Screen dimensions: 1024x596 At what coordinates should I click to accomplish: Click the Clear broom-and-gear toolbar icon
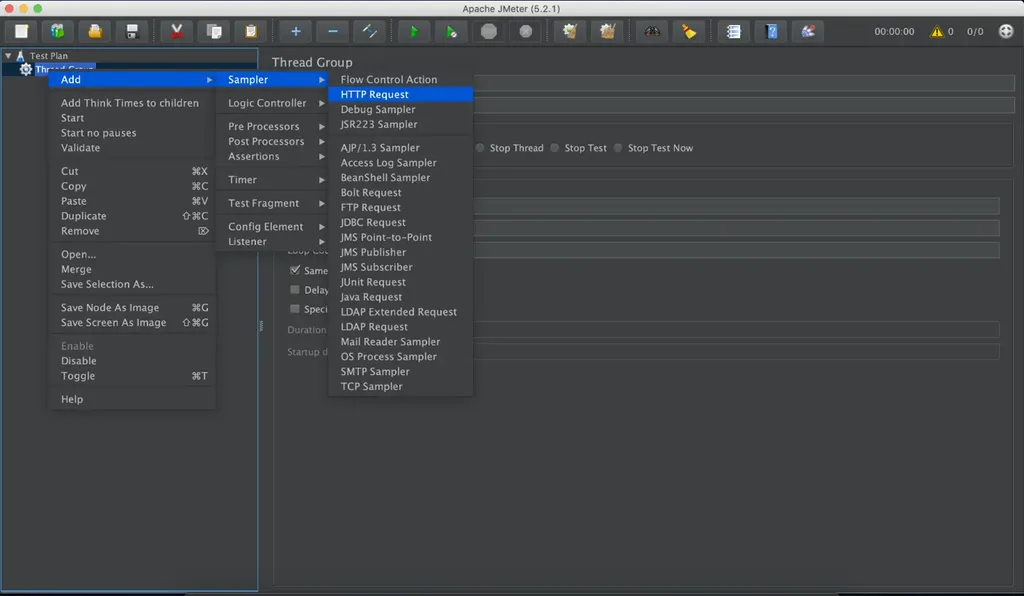[570, 31]
